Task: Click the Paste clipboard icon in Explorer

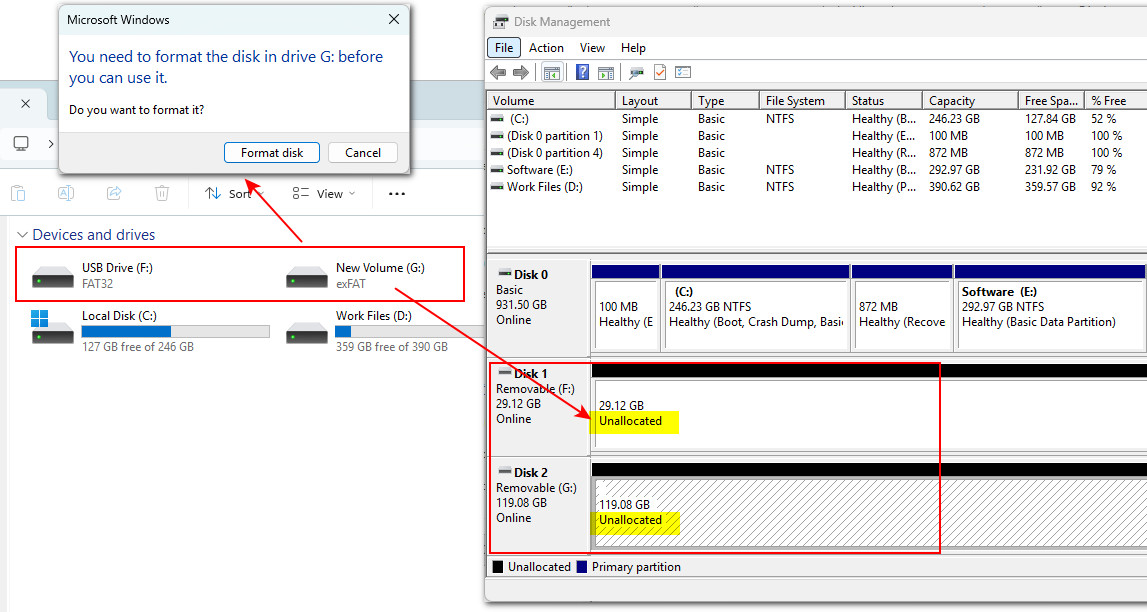Action: [18, 193]
